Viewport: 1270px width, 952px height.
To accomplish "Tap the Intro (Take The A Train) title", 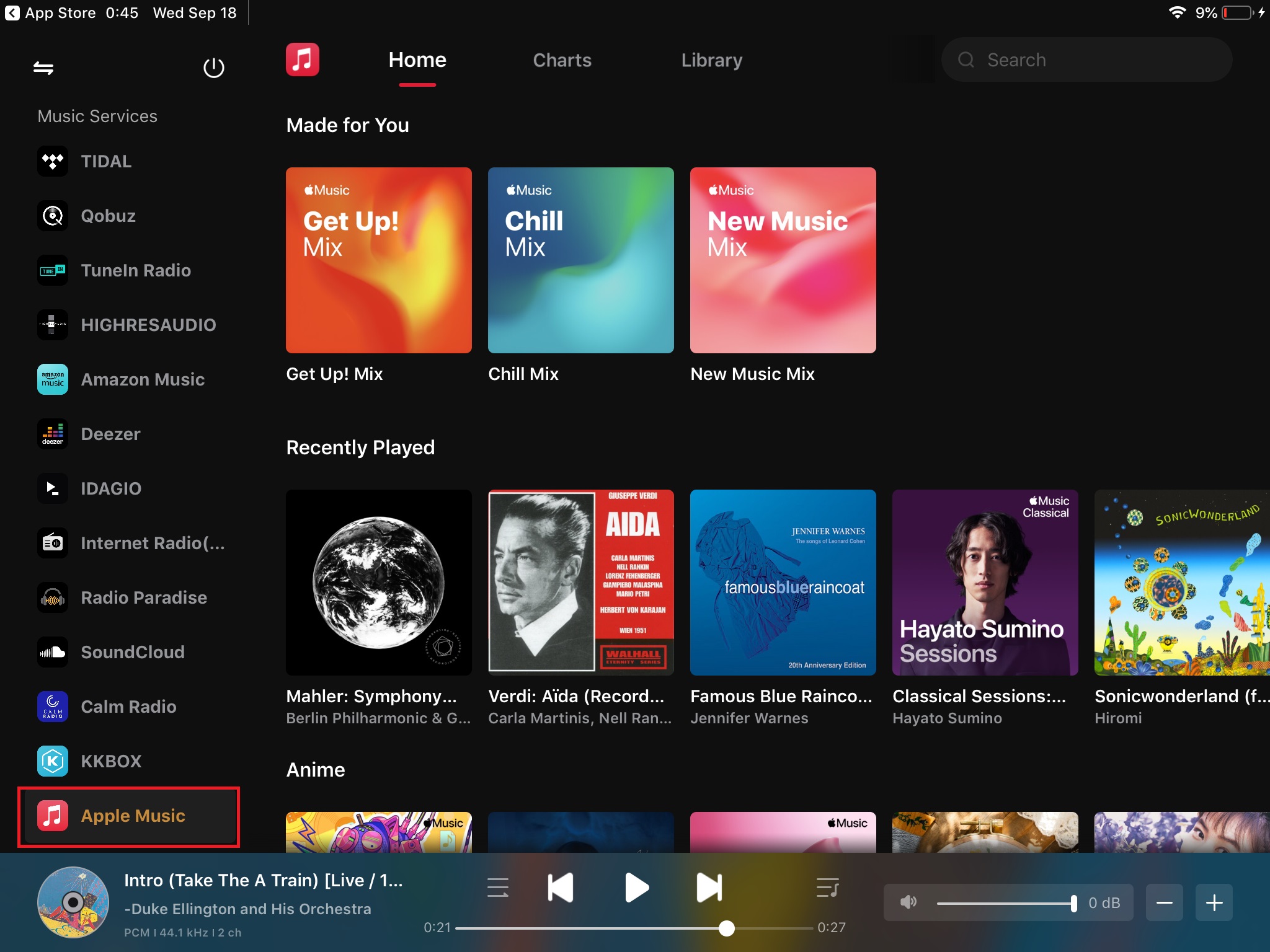I will pyautogui.click(x=264, y=880).
